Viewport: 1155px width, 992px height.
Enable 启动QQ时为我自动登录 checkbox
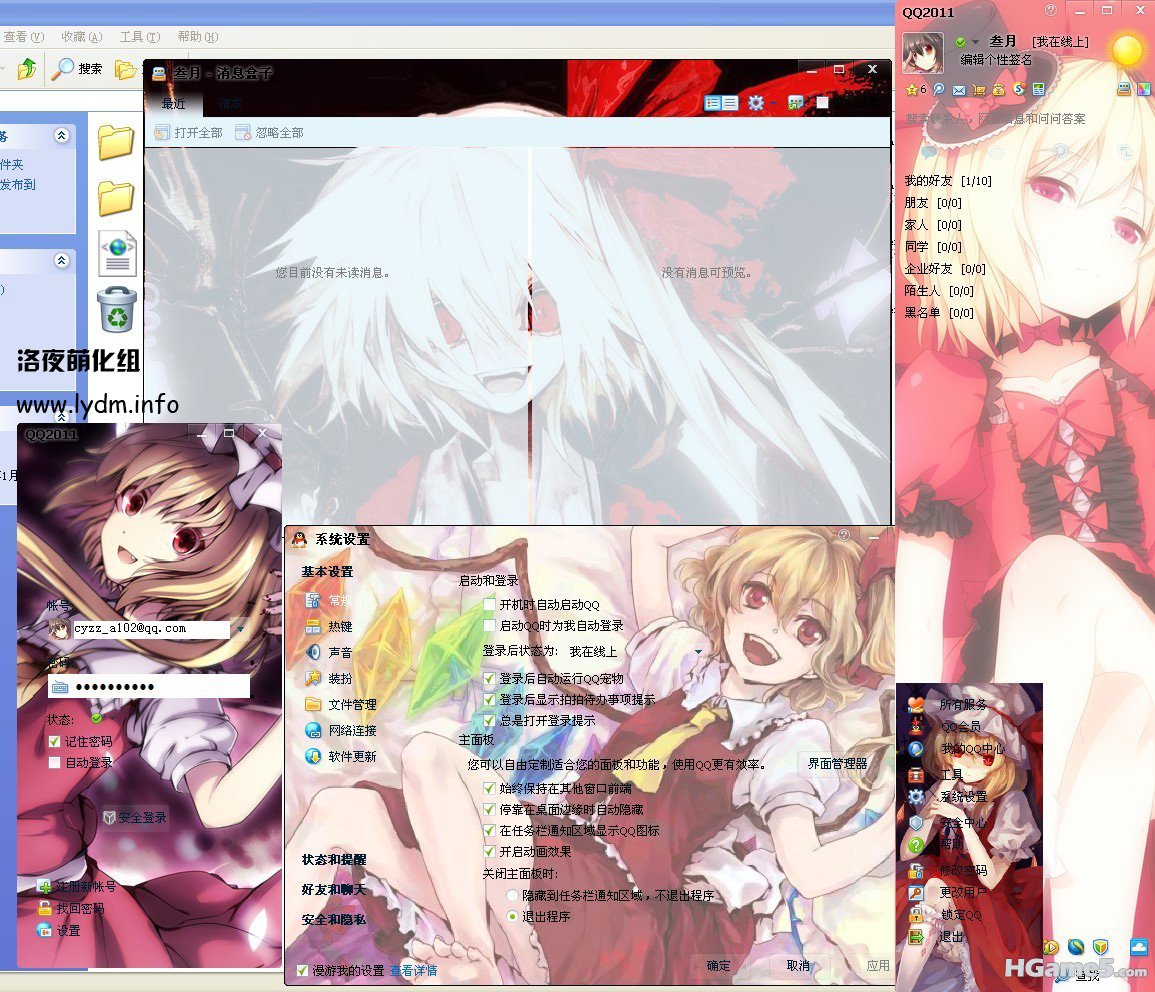point(489,626)
